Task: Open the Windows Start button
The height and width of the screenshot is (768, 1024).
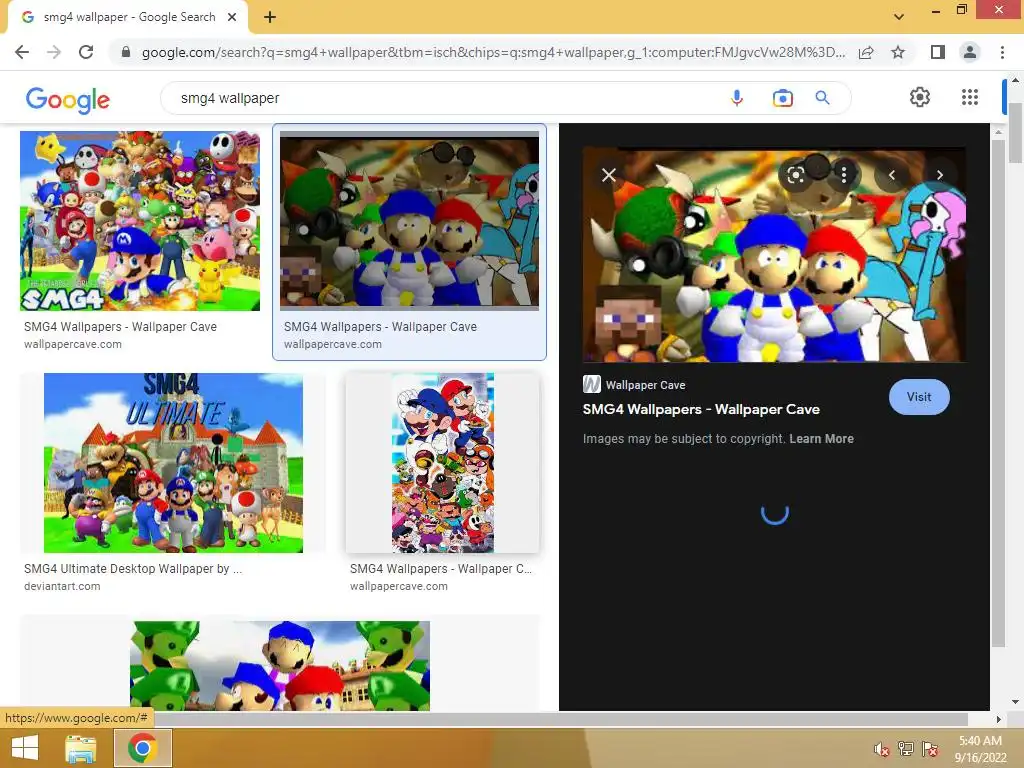Action: 25,748
